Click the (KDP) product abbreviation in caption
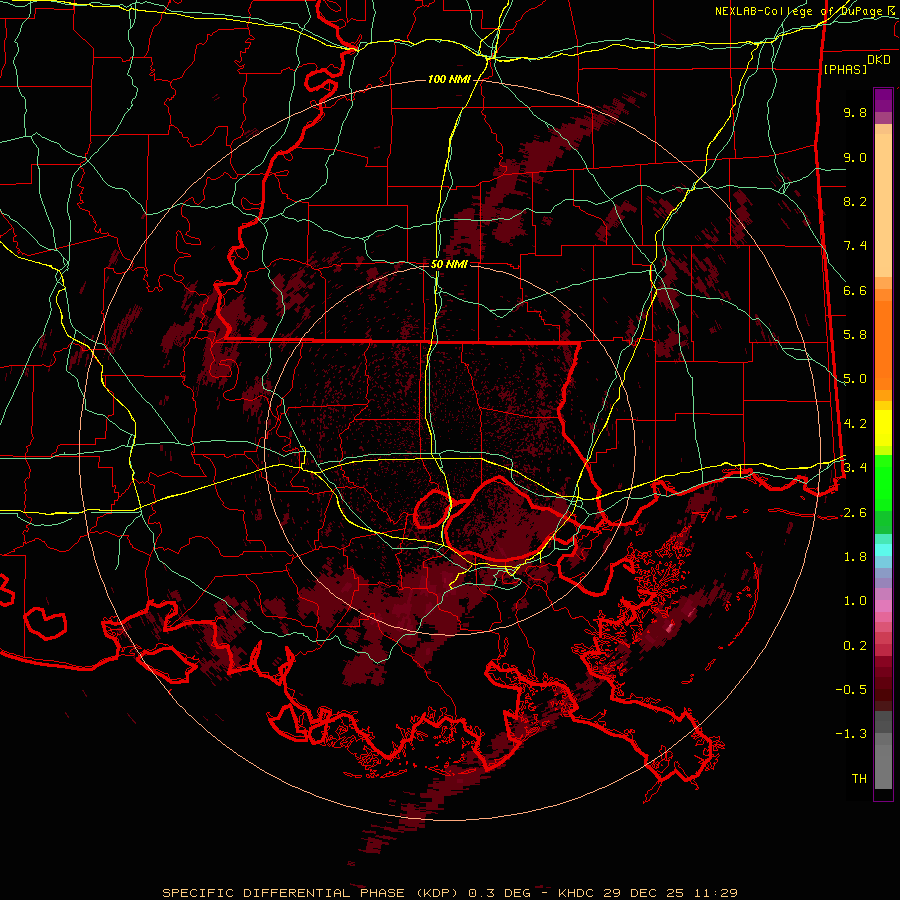The width and height of the screenshot is (900, 900). coord(437,893)
